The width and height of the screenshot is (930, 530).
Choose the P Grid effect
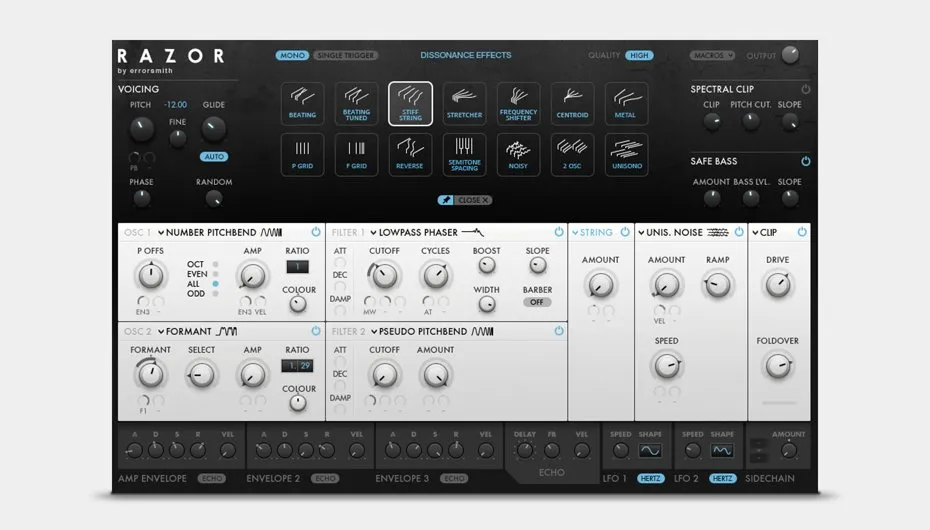(x=302, y=155)
